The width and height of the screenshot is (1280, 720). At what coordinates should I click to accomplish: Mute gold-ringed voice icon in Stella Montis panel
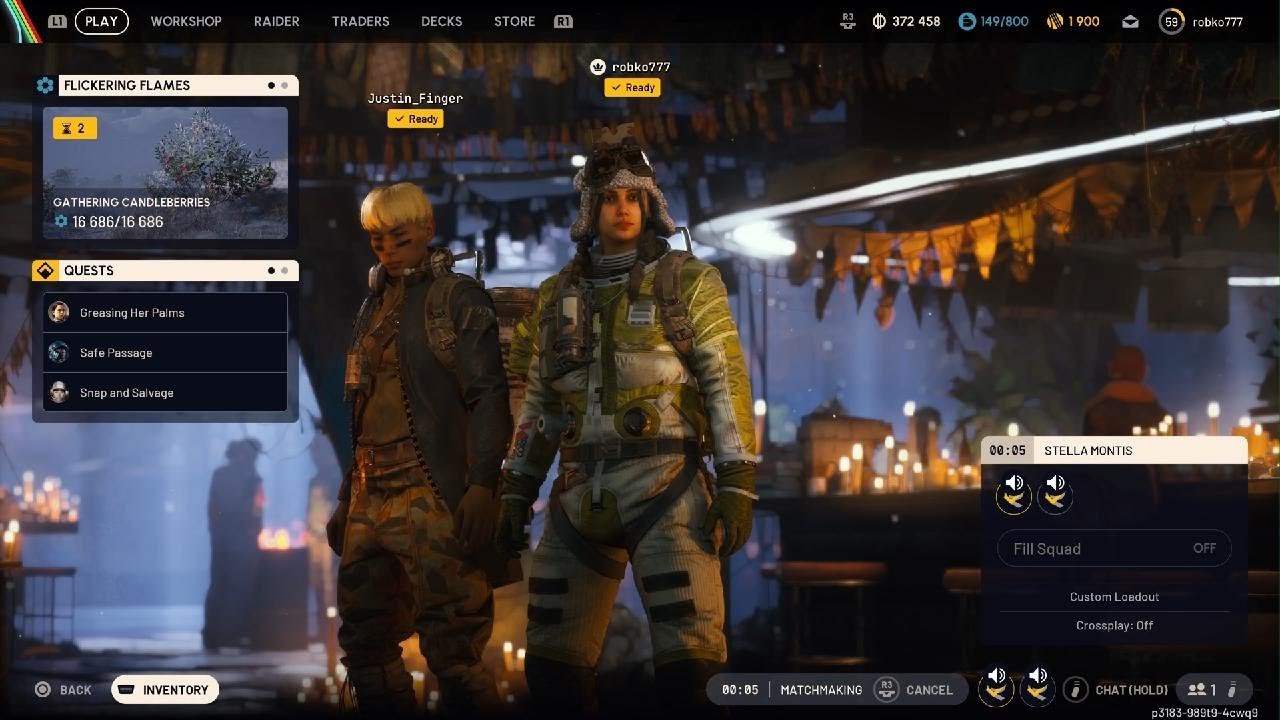click(x=1014, y=494)
